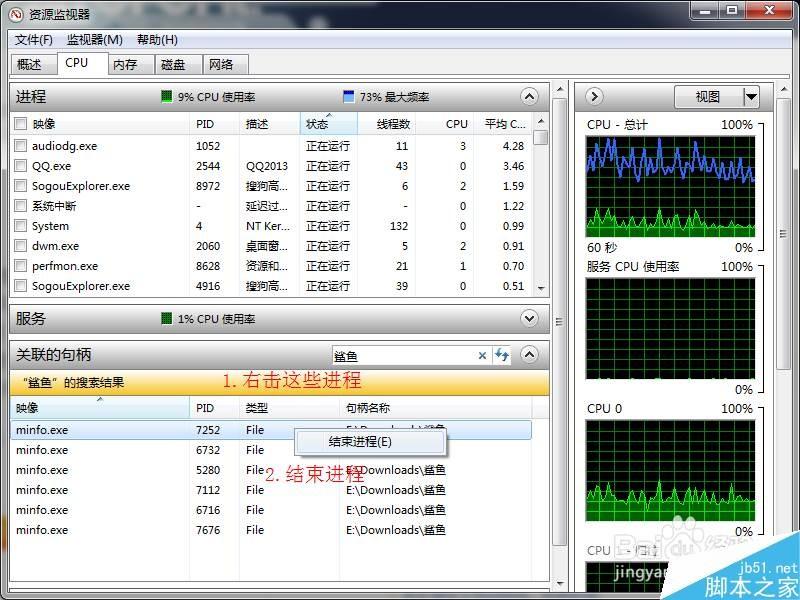Open the right chart panel via the > button
This screenshot has width=800, height=600.
point(594,96)
